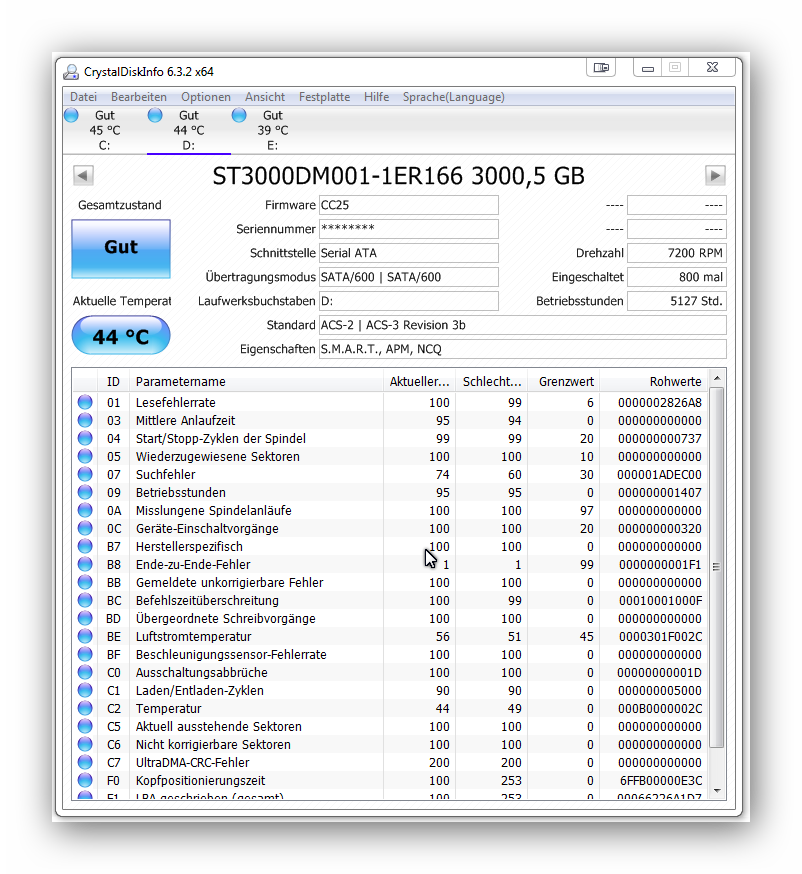802x874 pixels.
Task: Click status orb of Start/Stopp-Zyklen row
Action: click(85, 438)
